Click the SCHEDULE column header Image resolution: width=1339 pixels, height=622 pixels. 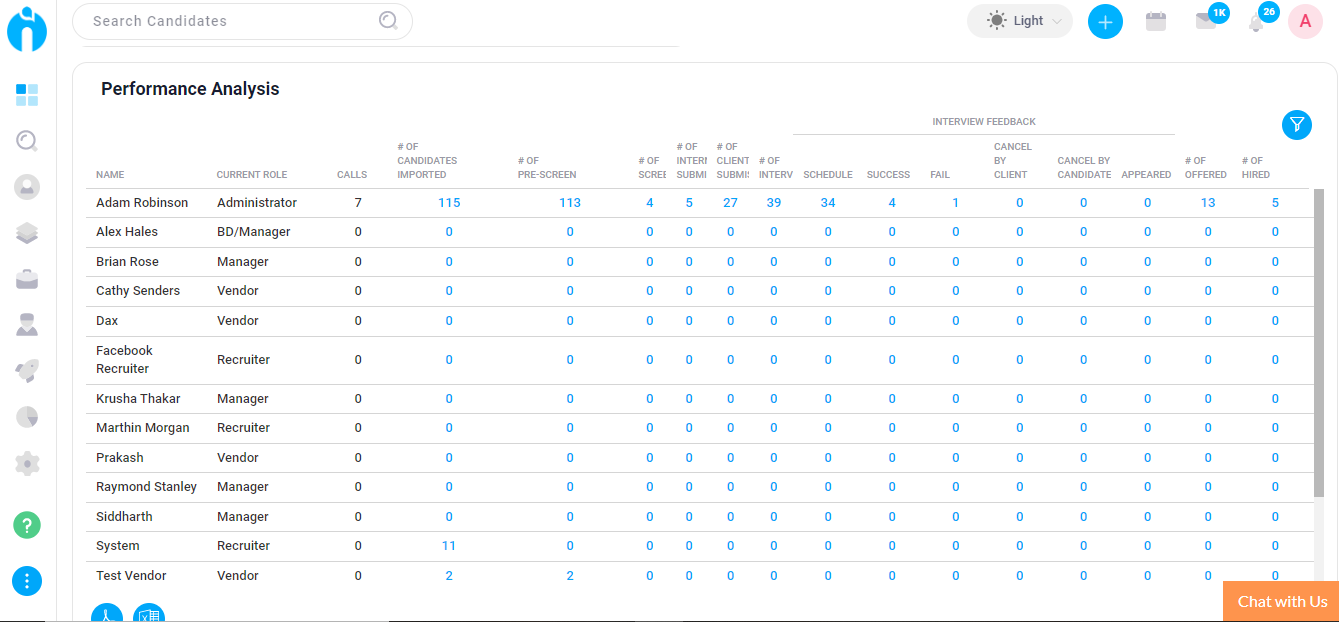point(828,175)
